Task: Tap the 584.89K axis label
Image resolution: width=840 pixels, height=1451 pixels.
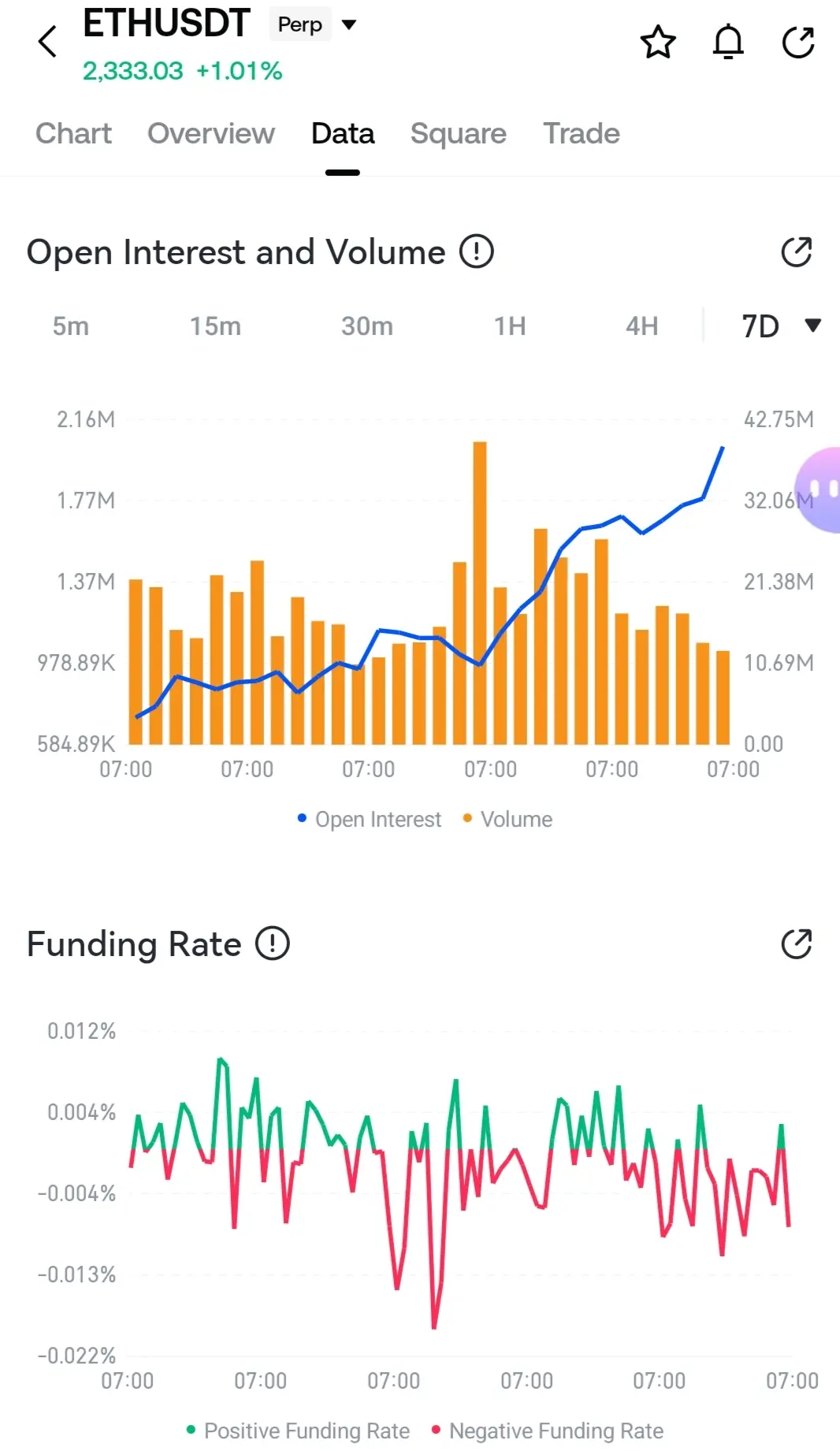Action: point(76,744)
